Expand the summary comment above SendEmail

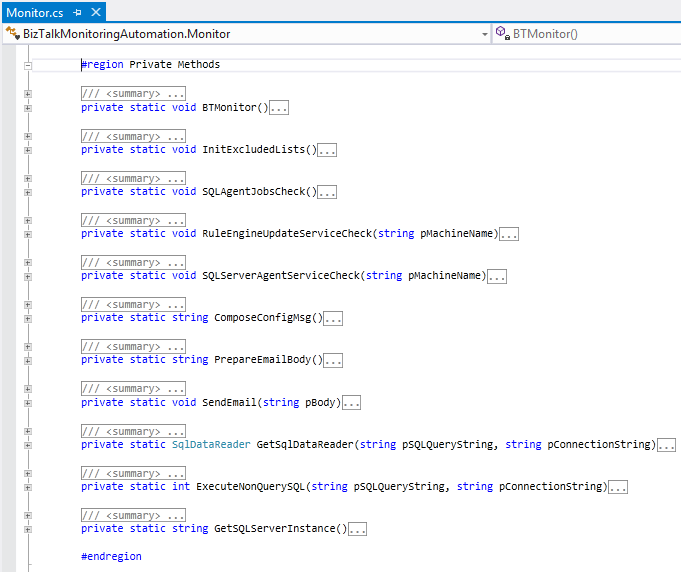point(28,389)
